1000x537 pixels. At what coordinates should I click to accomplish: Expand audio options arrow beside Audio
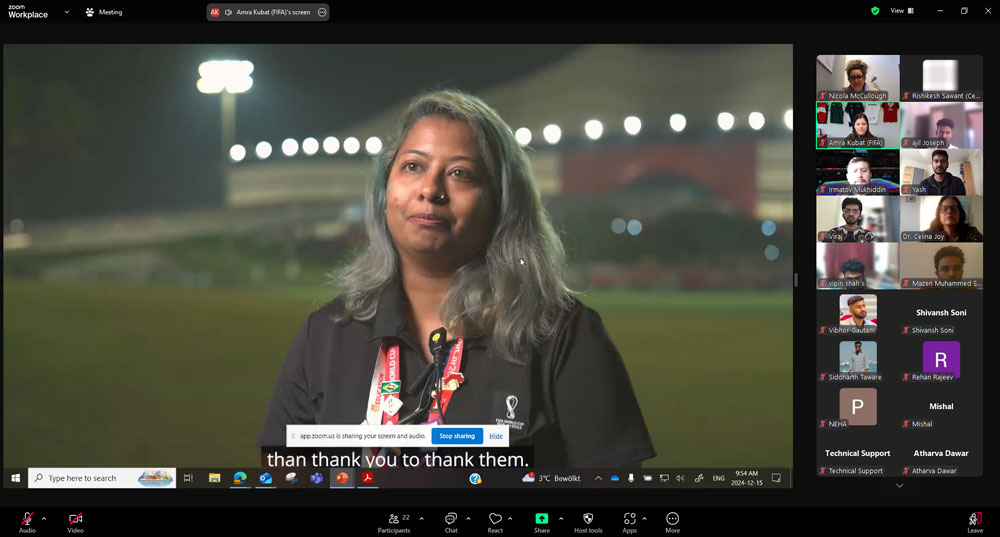pyautogui.click(x=44, y=518)
